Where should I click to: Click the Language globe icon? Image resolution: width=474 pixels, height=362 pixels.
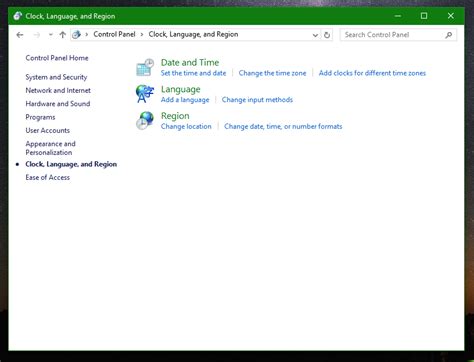(x=145, y=94)
